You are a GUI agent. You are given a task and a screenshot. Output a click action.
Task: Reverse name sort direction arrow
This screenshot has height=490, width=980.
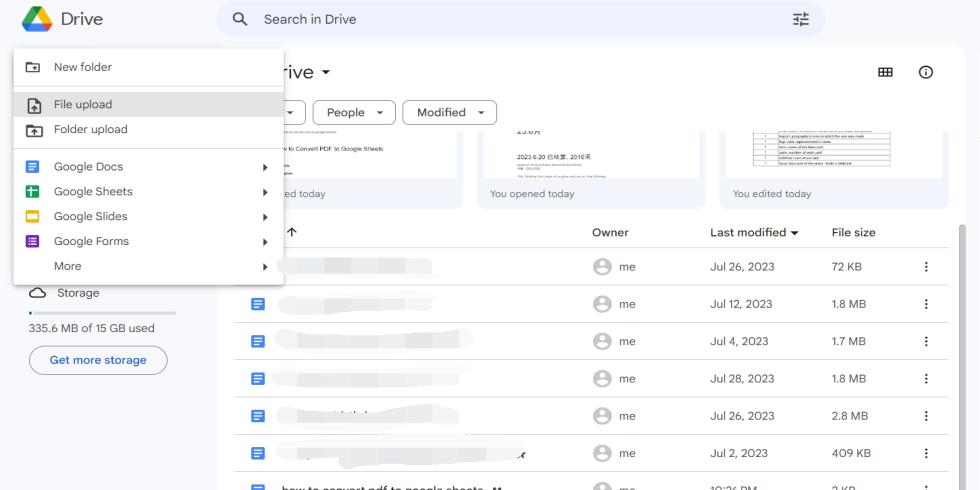click(x=291, y=232)
